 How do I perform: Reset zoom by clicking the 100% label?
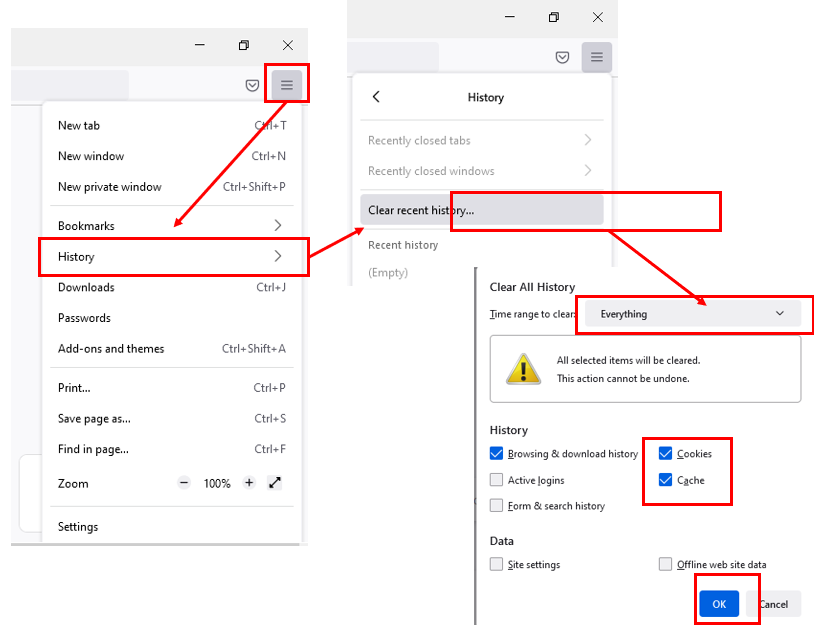pyautogui.click(x=217, y=483)
